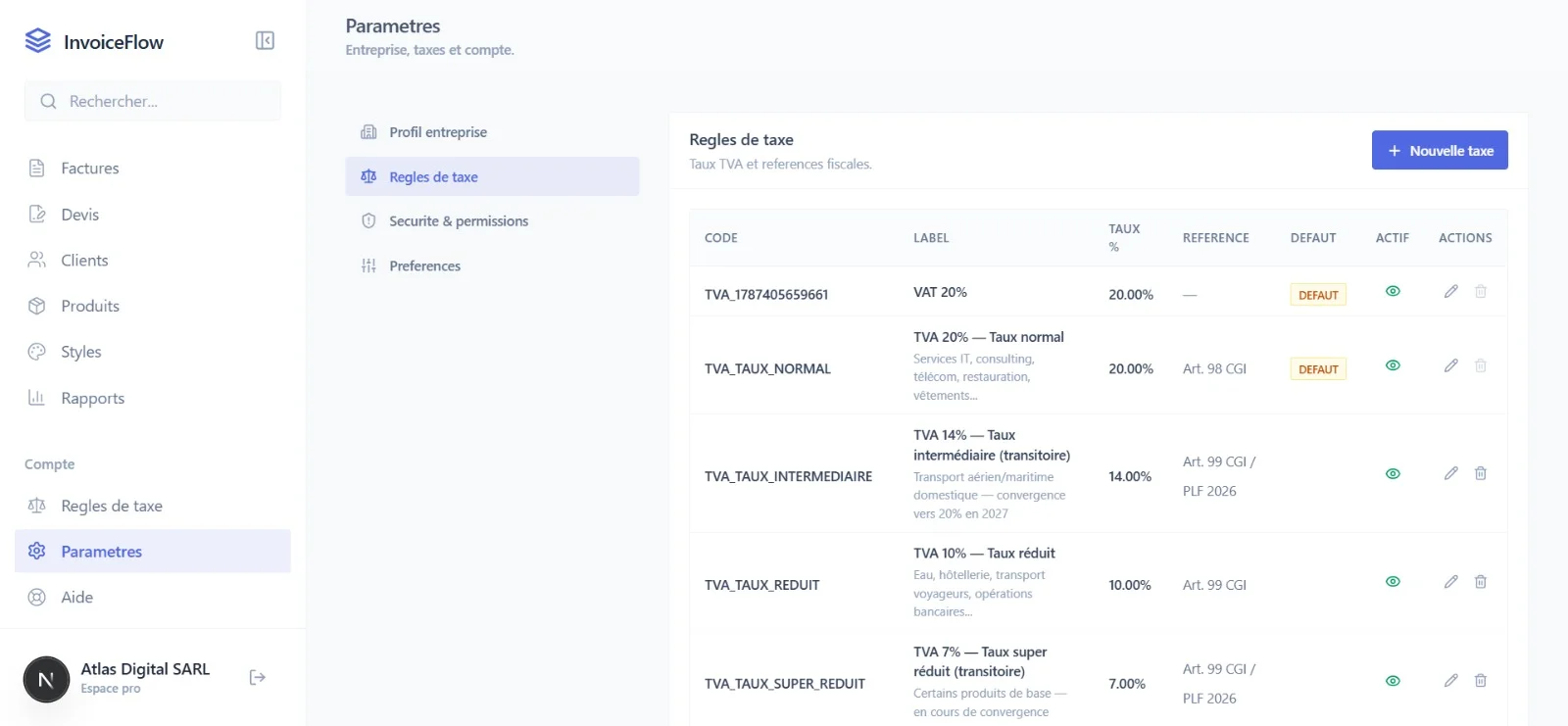
Task: Delete the TVA_TAUX_NORMAL rule
Action: (1481, 365)
